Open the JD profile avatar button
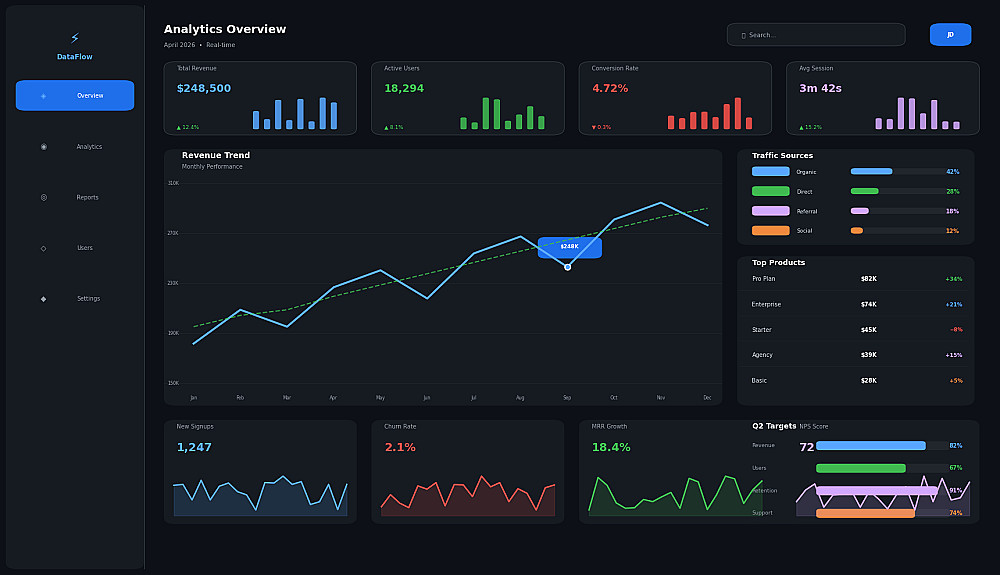 pos(950,34)
